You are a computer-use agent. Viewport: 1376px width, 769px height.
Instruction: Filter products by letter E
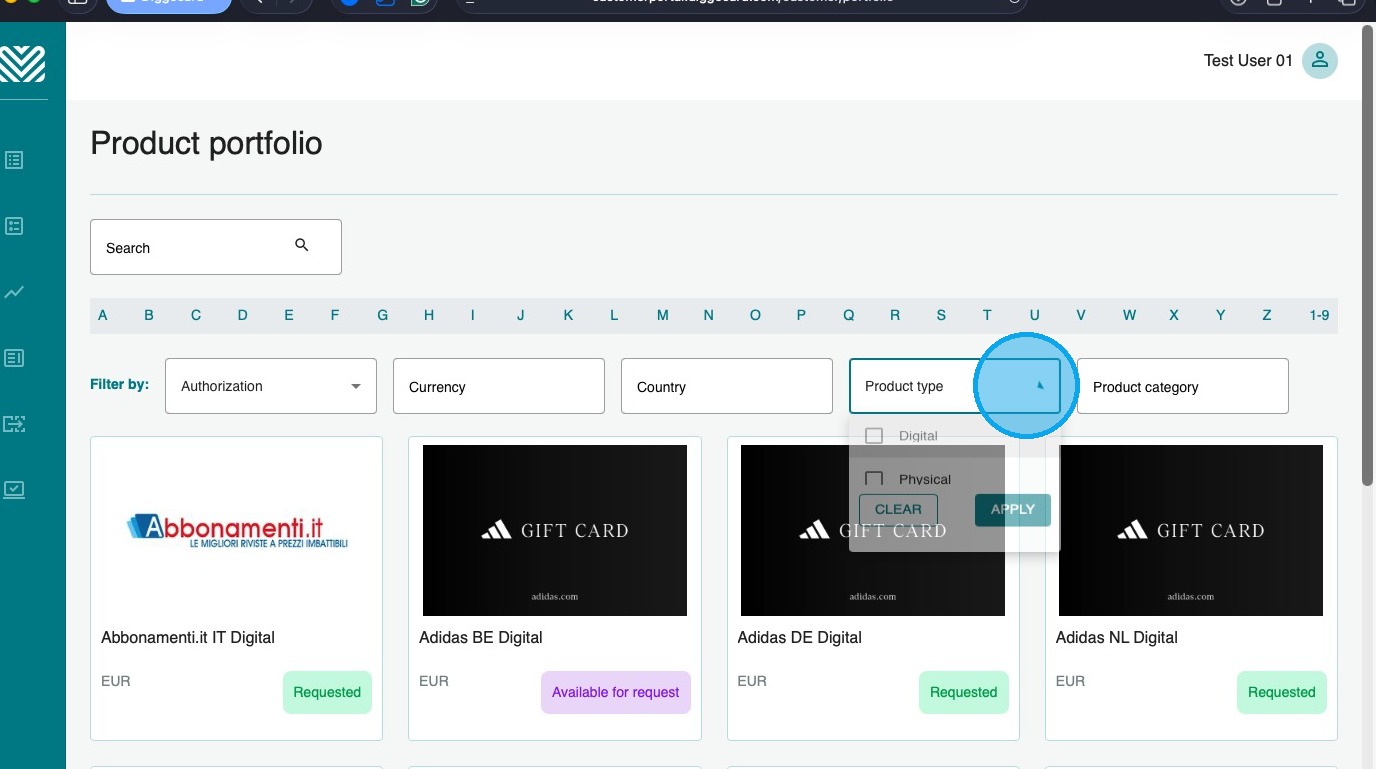click(289, 315)
